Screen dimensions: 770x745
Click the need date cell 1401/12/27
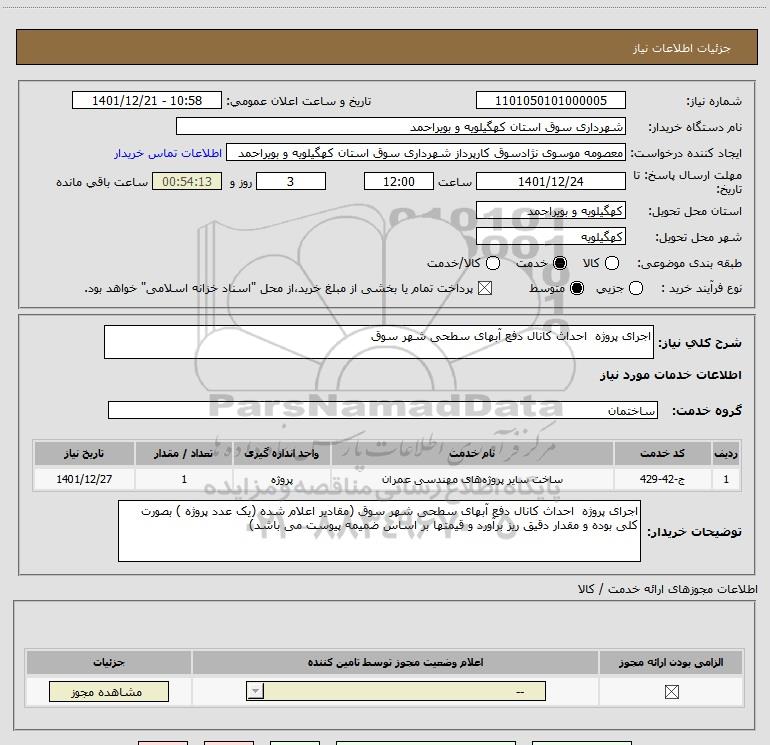click(84, 479)
